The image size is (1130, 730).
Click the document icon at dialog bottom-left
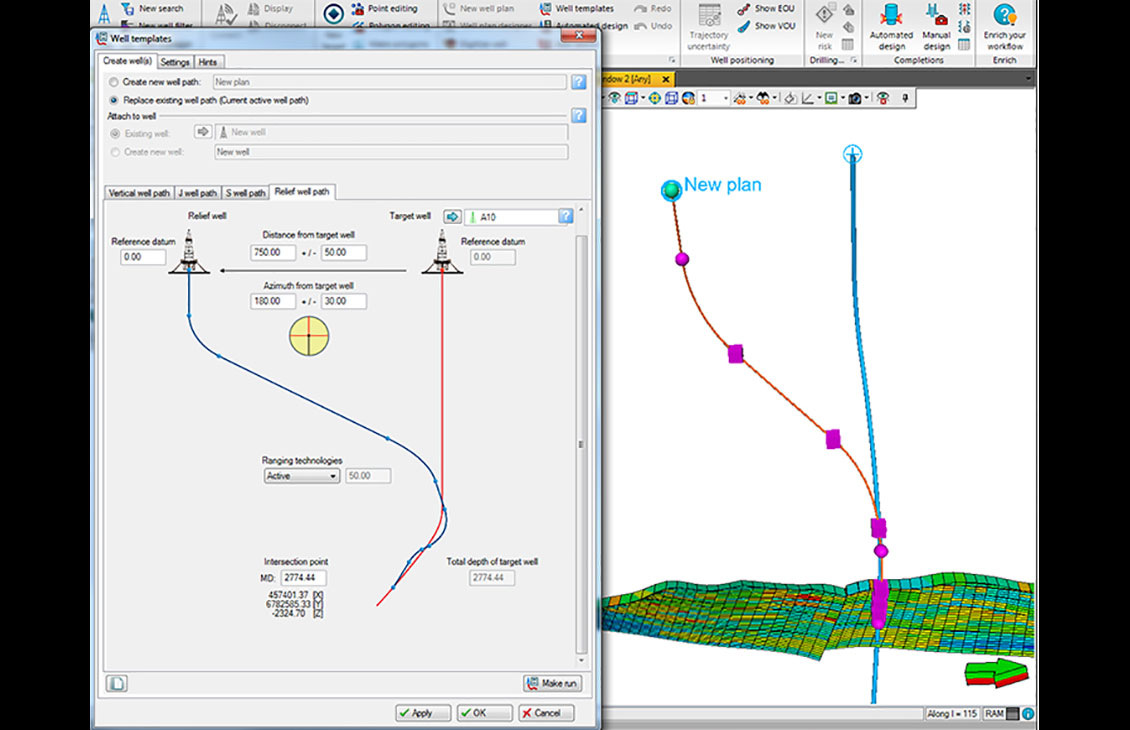(117, 683)
